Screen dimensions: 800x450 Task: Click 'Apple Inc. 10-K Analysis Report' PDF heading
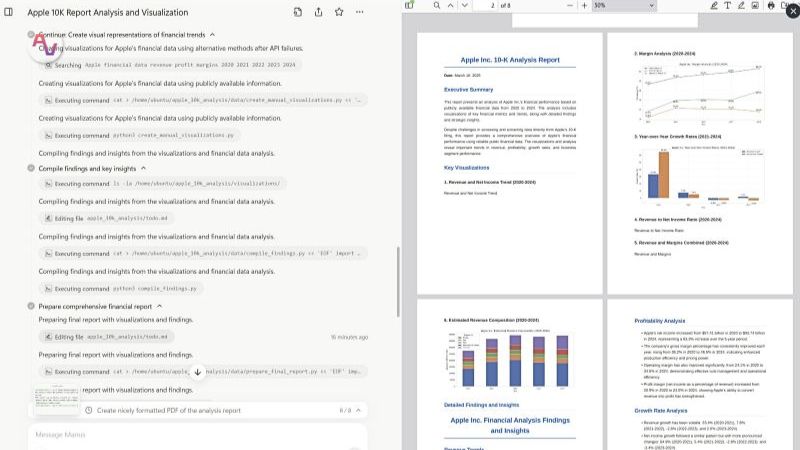[x=510, y=60]
